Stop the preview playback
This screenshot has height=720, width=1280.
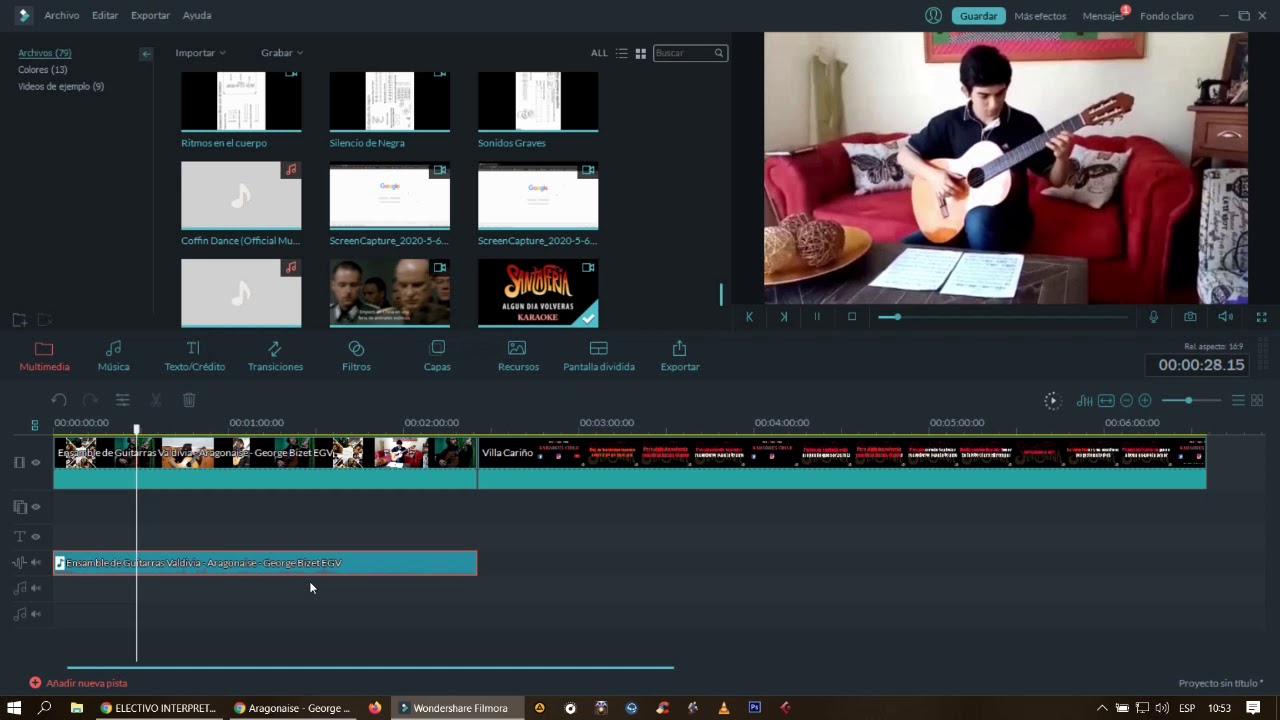[852, 317]
